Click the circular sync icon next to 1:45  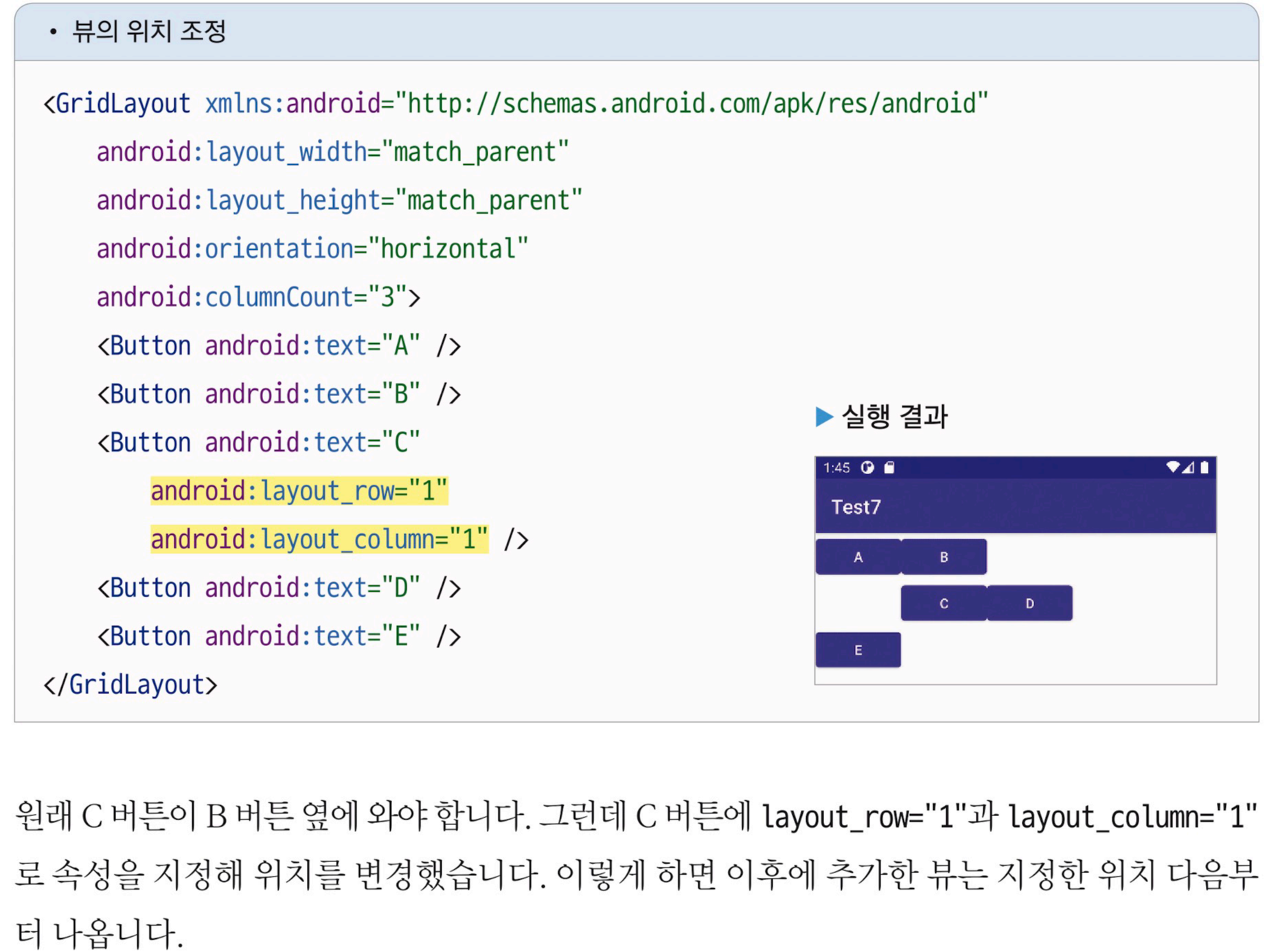click(867, 467)
